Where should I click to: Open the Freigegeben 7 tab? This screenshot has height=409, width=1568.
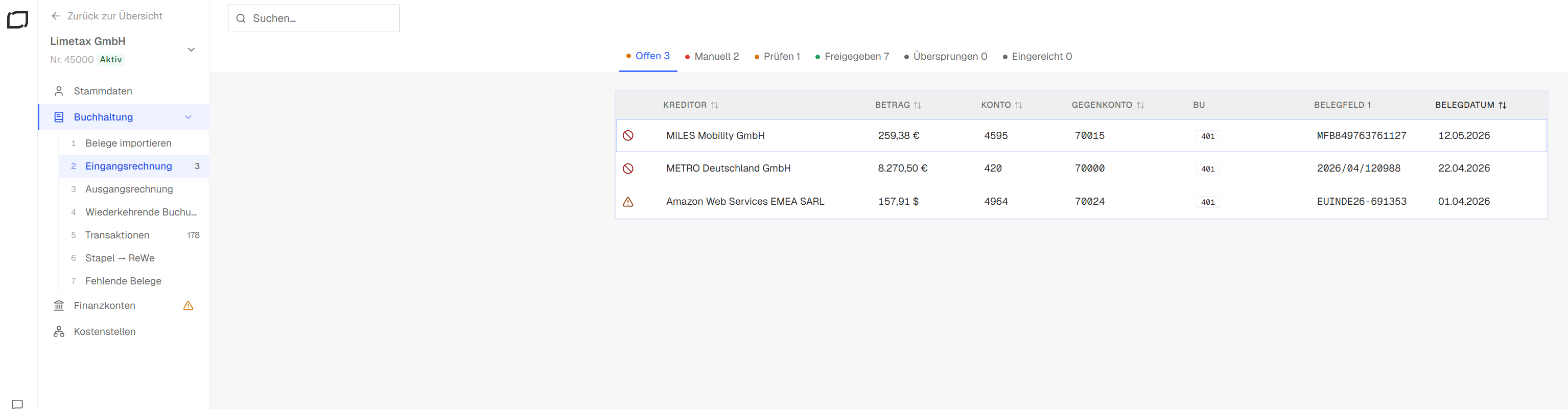(852, 57)
